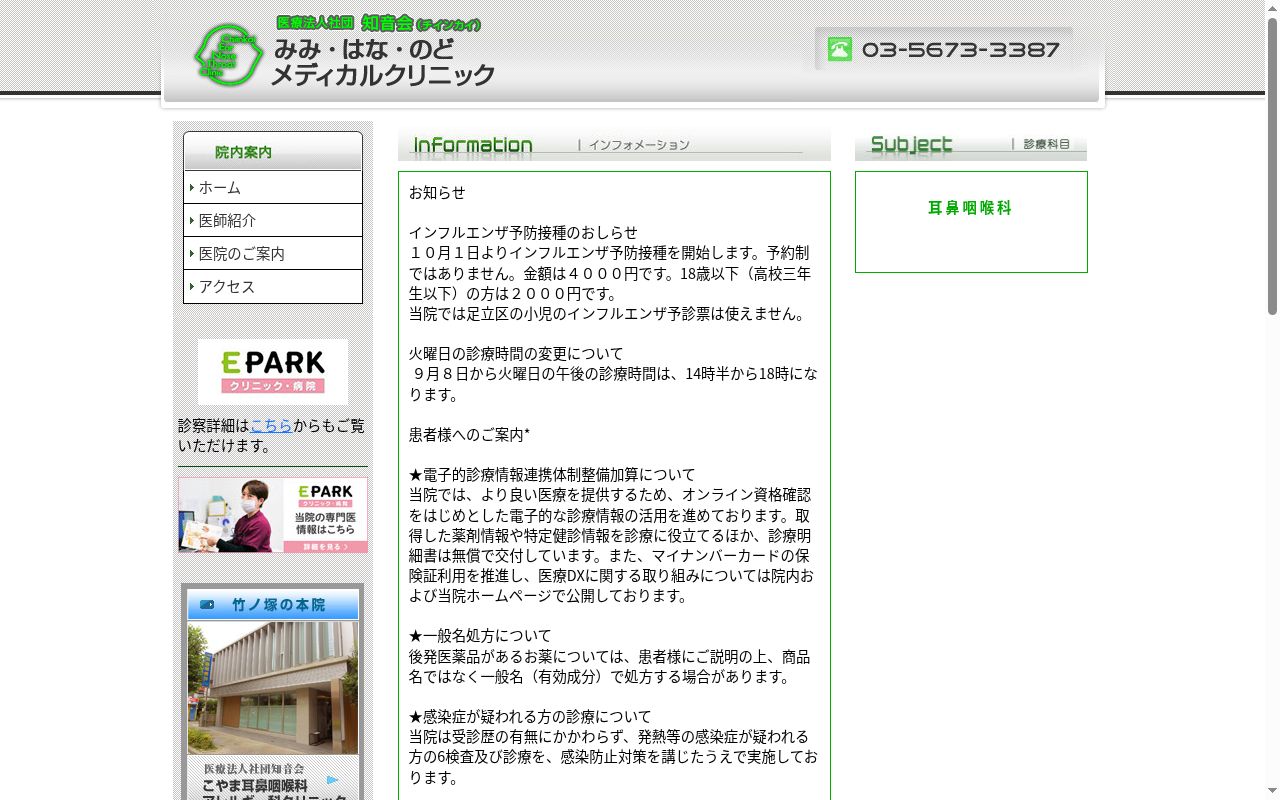Follow the こちら link
The image size is (1280, 800).
tap(271, 426)
